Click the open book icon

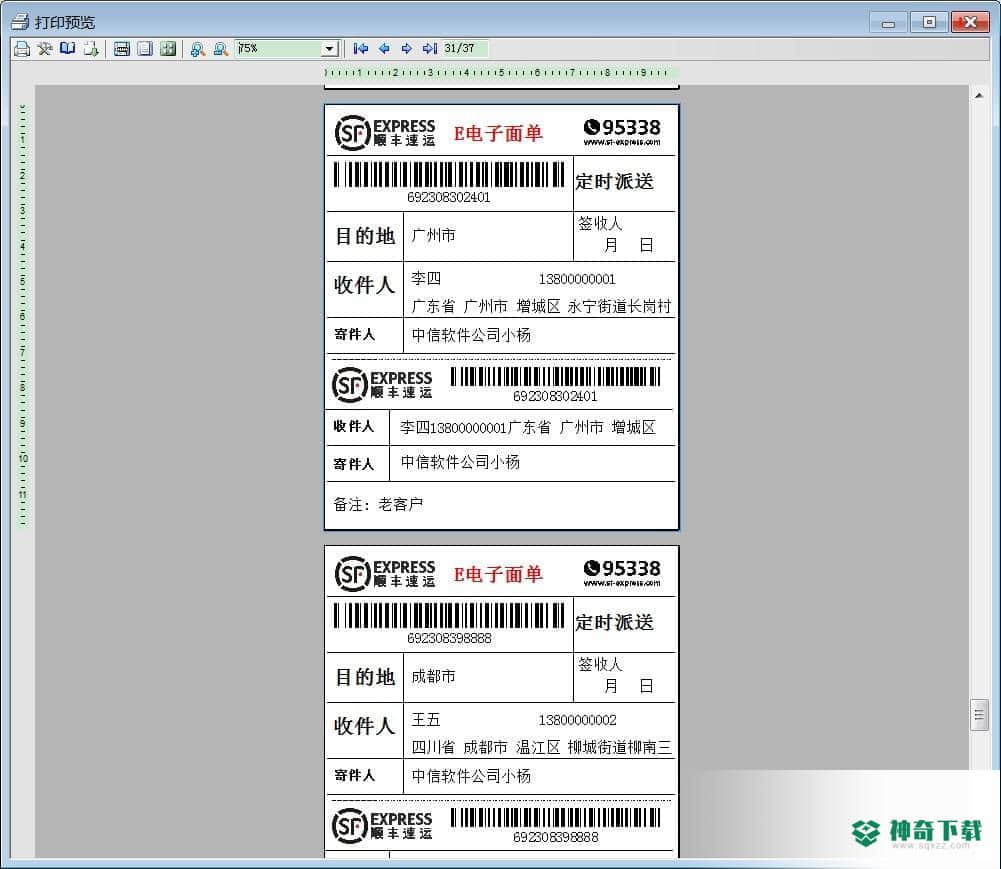coord(67,49)
